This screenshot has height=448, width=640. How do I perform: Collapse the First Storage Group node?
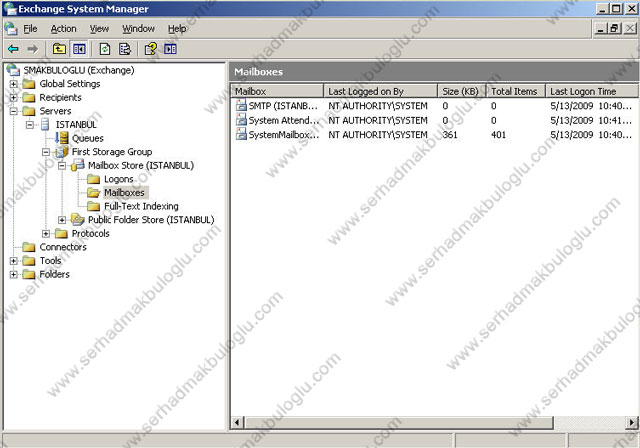tap(46, 152)
